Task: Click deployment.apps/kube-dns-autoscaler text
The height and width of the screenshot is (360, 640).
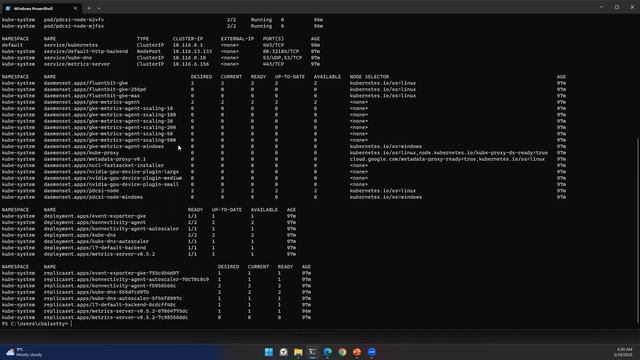Action: 96,241
